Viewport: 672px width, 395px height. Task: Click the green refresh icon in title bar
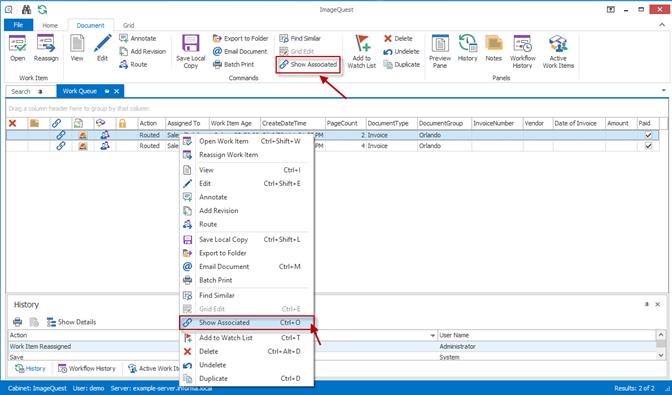(42, 9)
